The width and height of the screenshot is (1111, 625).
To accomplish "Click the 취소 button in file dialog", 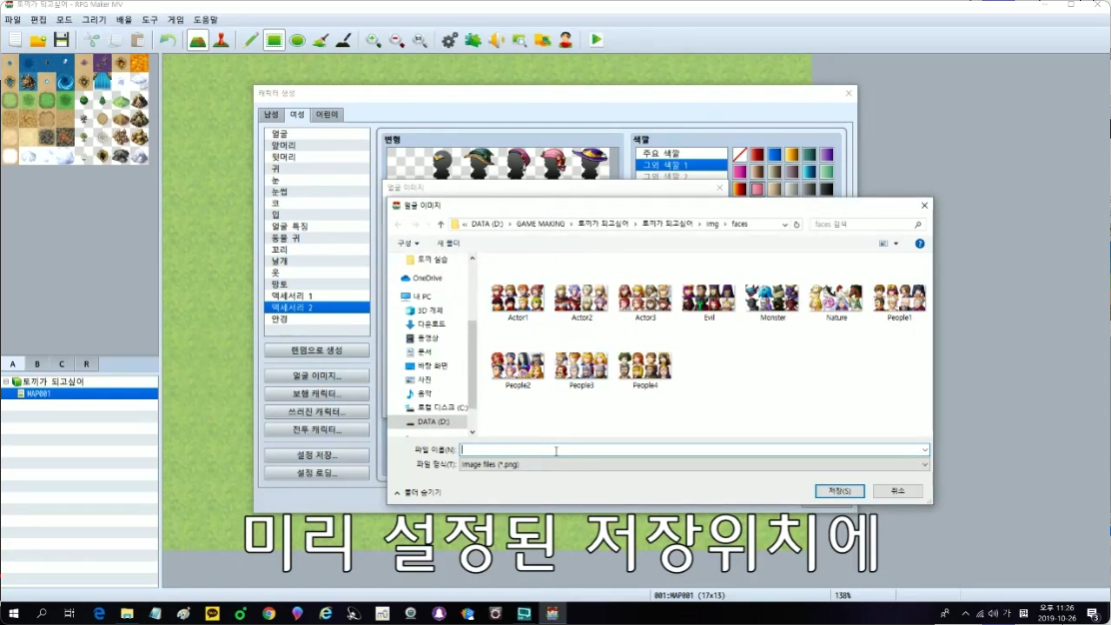I will pyautogui.click(x=898, y=491).
